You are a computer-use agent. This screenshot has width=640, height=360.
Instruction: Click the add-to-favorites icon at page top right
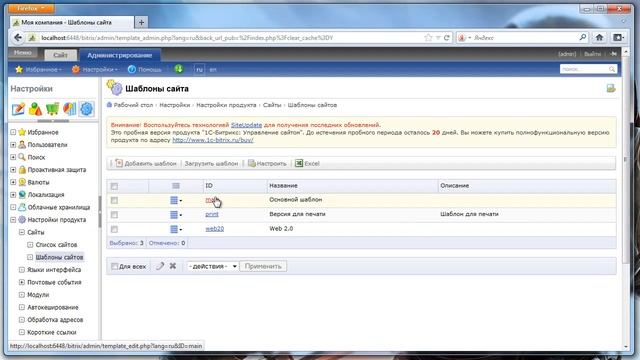[611, 88]
